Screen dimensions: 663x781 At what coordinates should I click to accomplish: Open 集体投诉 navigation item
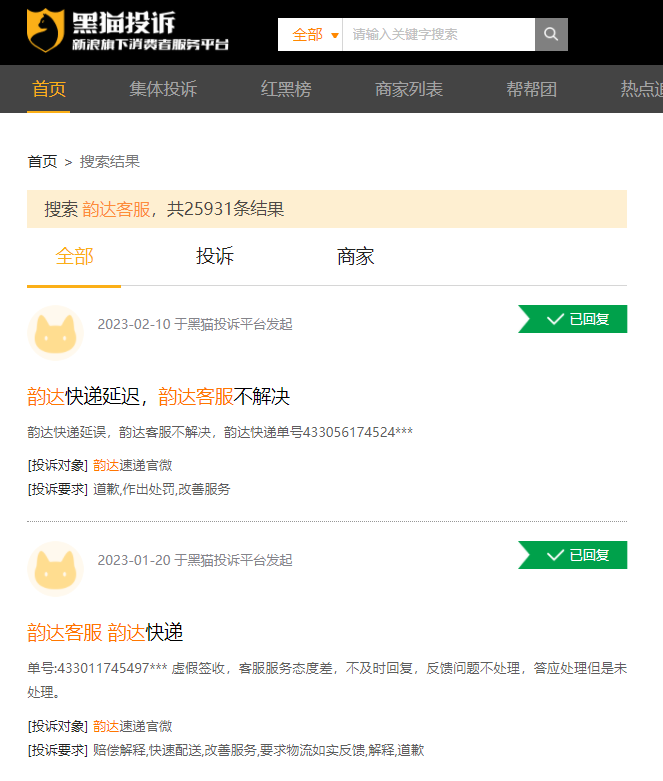point(163,89)
